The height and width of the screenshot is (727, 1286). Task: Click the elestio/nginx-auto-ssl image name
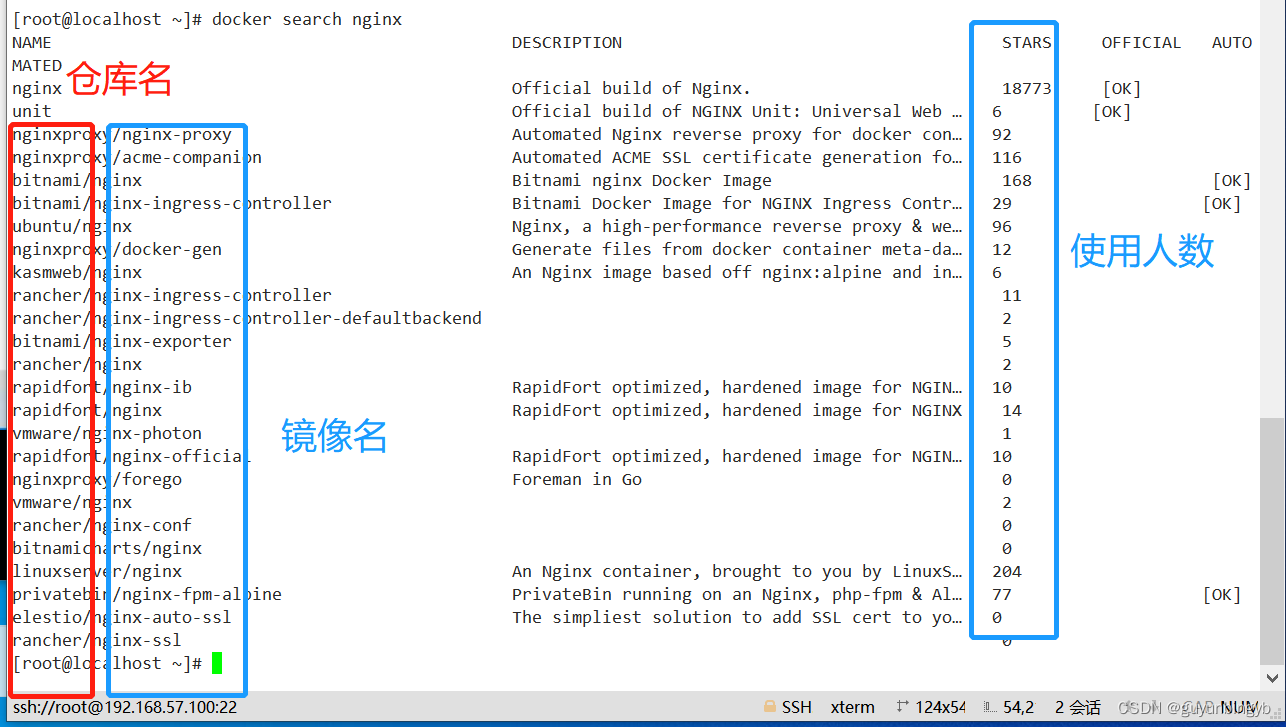click(x=122, y=617)
